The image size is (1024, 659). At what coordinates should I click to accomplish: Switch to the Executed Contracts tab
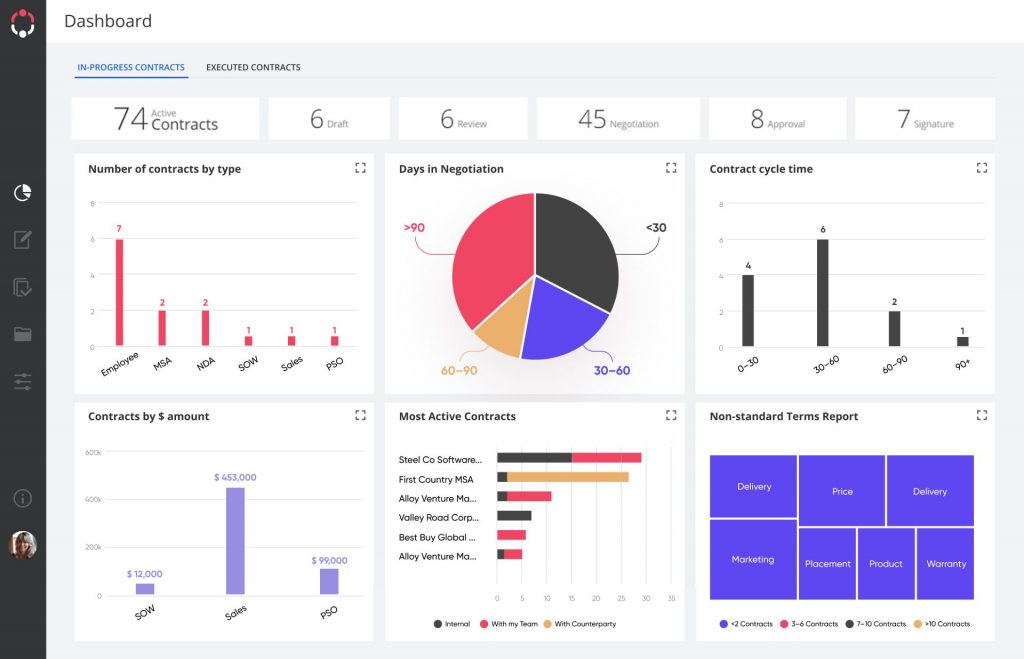pyautogui.click(x=253, y=67)
